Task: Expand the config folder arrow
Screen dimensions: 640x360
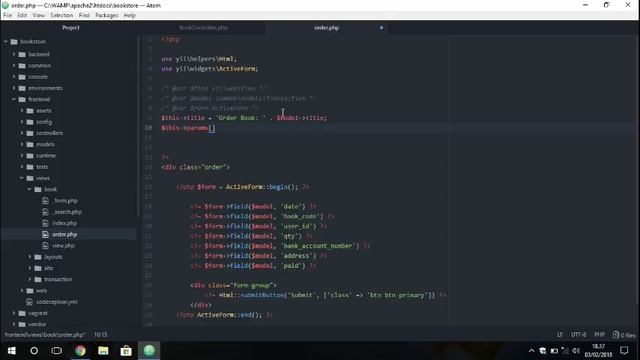Action: click(22, 122)
